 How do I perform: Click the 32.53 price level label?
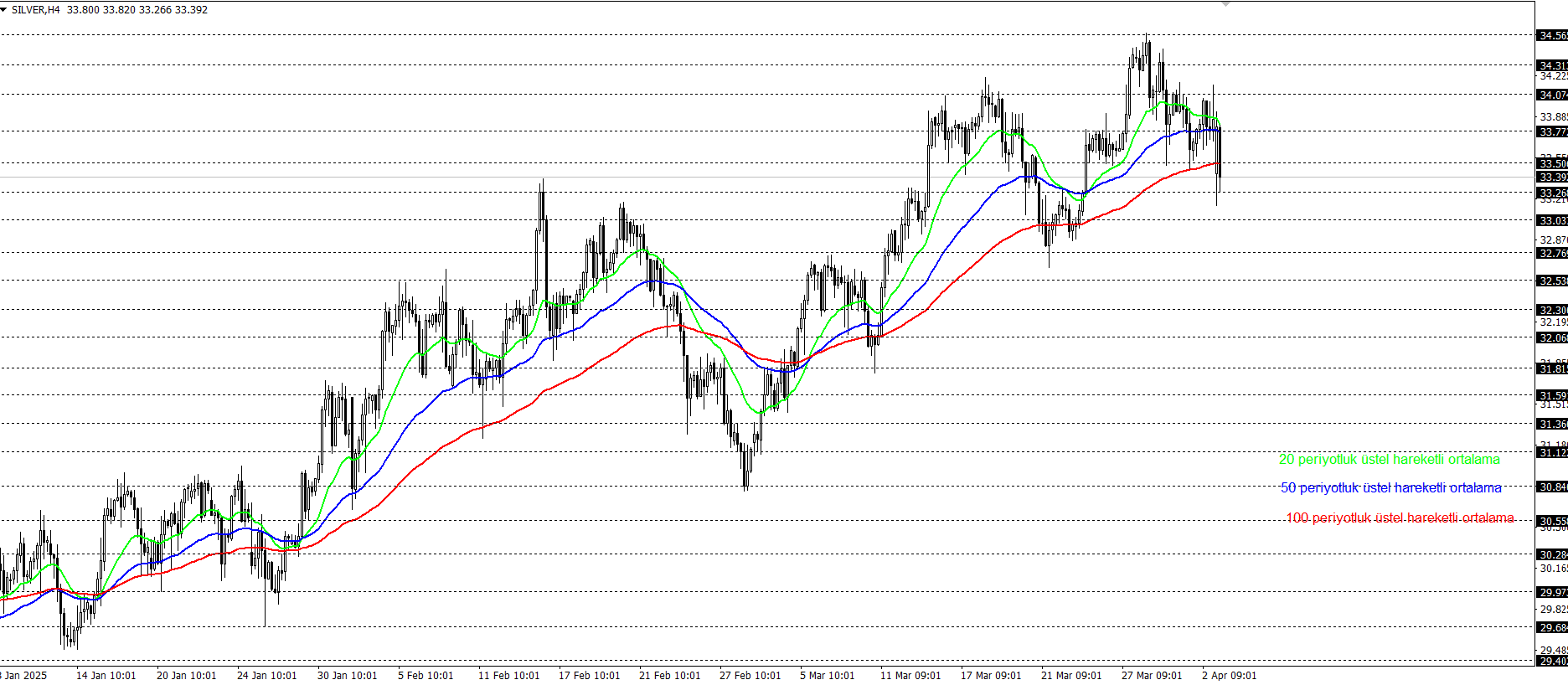[x=1552, y=281]
